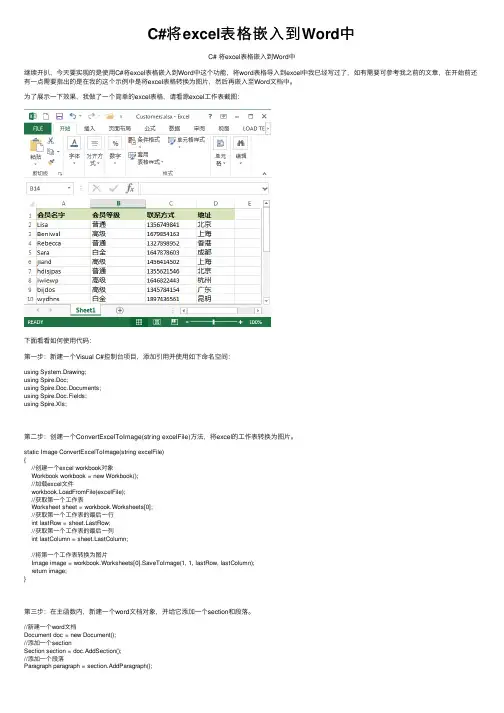Redo the last action in Excel
This screenshot has width=504, height=713.
coord(91,116)
